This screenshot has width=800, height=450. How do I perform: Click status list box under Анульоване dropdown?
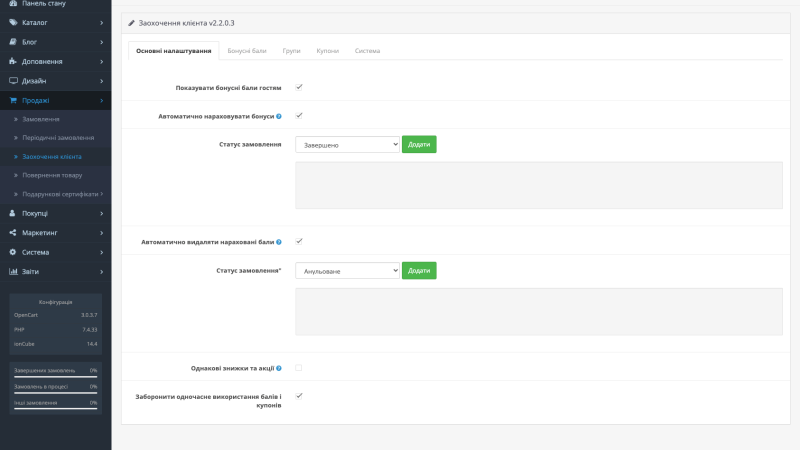coord(539,312)
